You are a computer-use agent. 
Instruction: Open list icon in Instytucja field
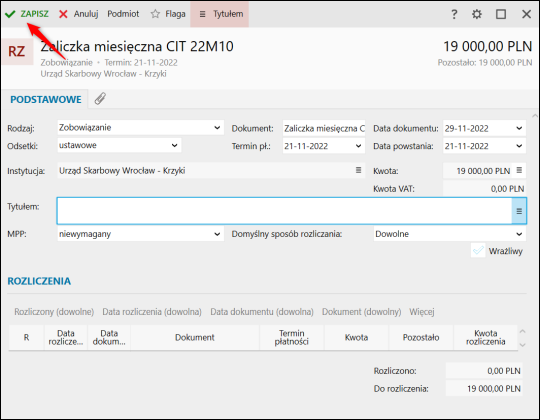coord(359,170)
